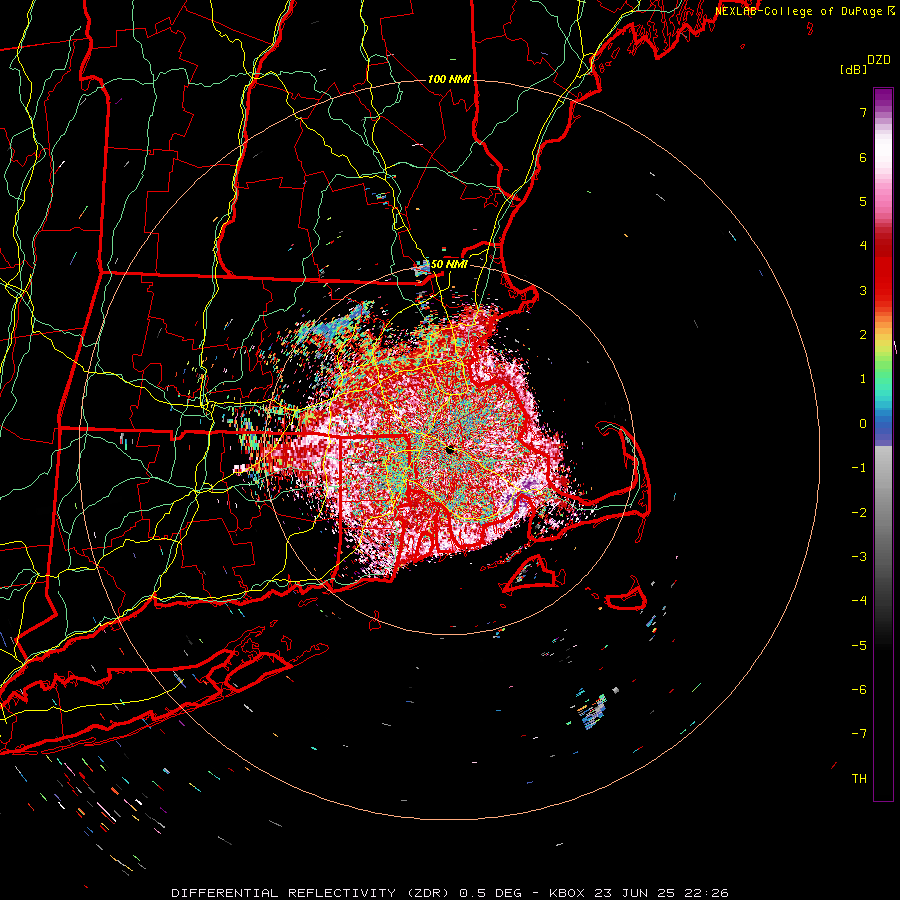Click the [dB] unit label
This screenshot has height=900, width=900.
[x=853, y=70]
